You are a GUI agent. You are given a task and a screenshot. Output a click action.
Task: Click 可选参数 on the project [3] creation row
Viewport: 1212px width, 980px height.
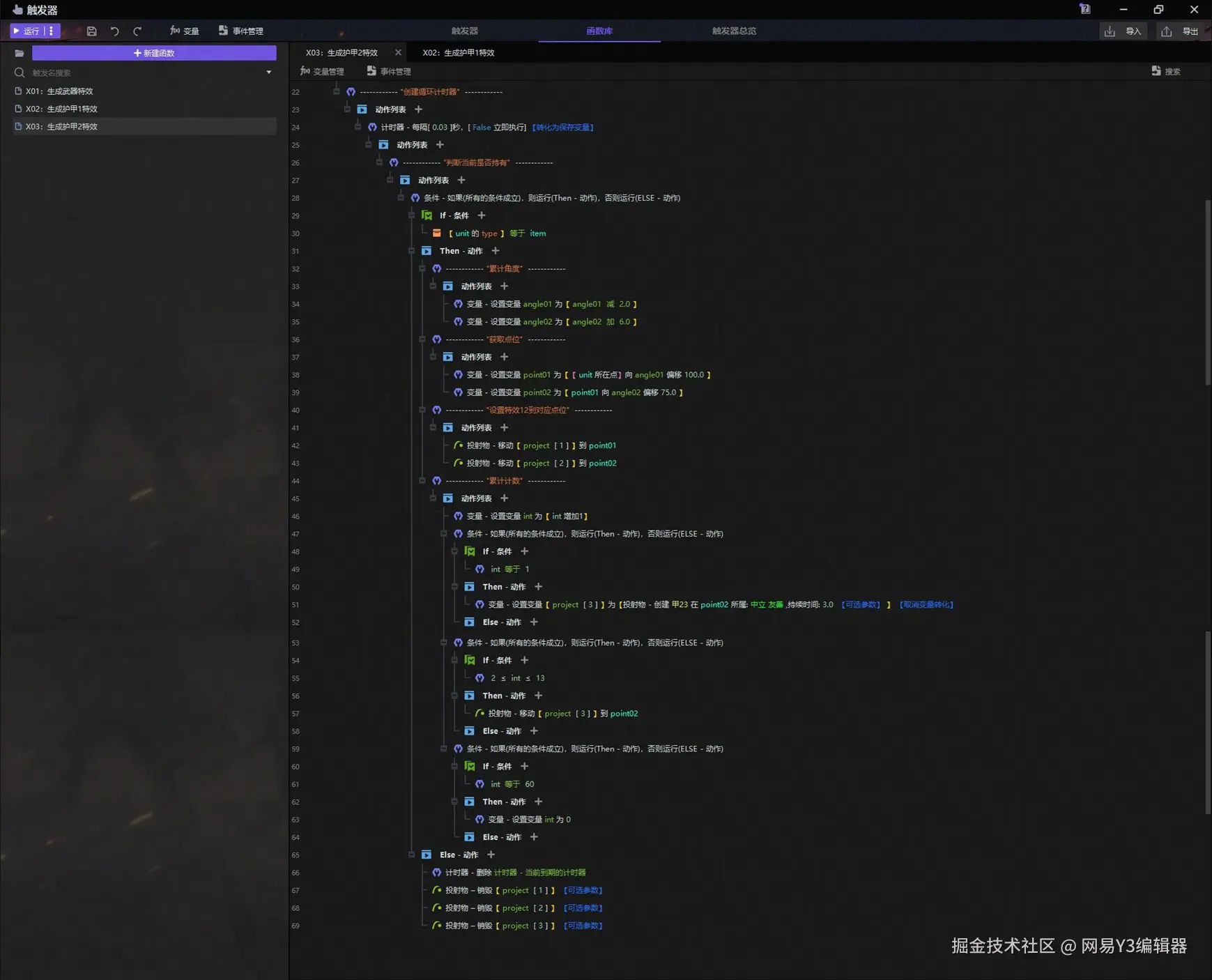(x=861, y=605)
